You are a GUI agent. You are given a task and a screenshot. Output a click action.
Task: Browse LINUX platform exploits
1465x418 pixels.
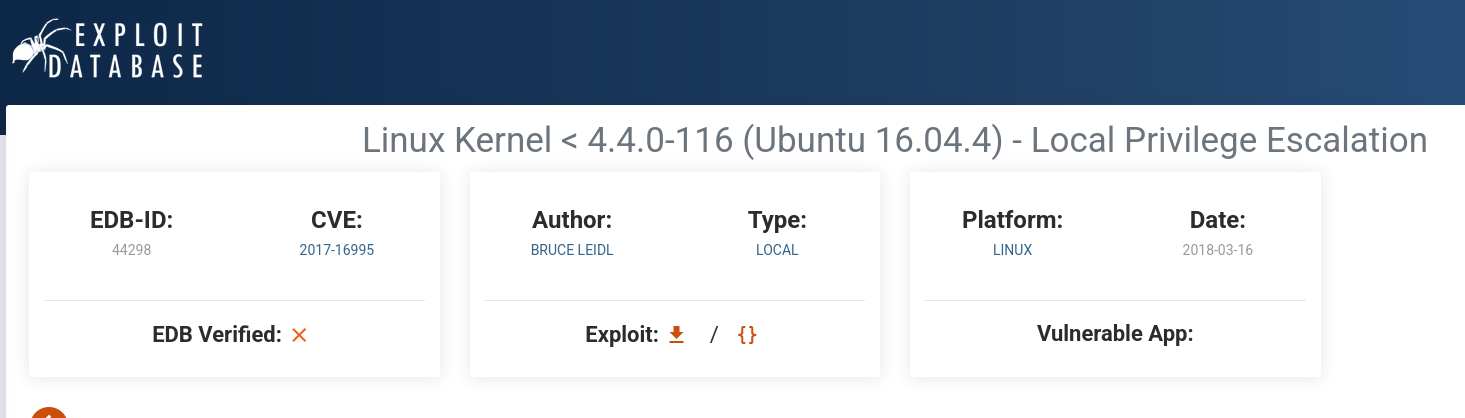tap(1012, 250)
